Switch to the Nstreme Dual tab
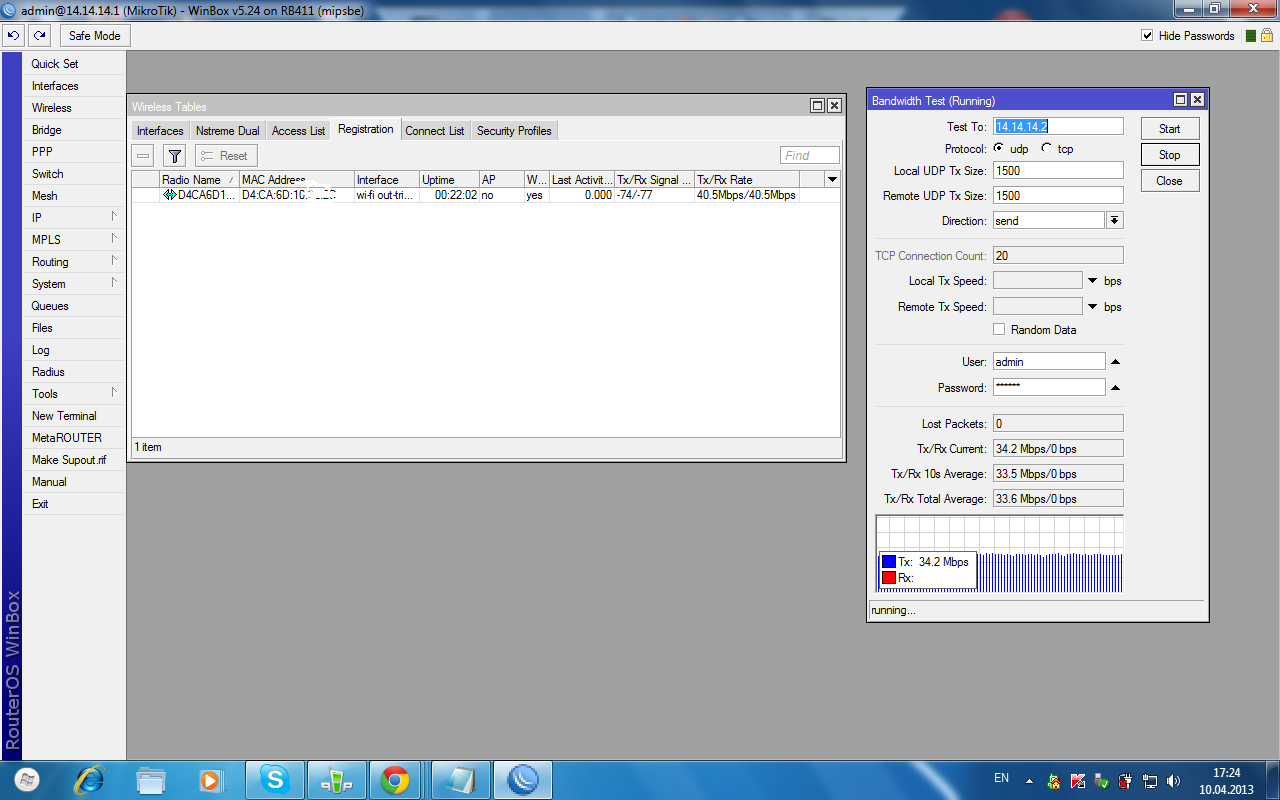Image resolution: width=1280 pixels, height=800 pixels. click(228, 131)
